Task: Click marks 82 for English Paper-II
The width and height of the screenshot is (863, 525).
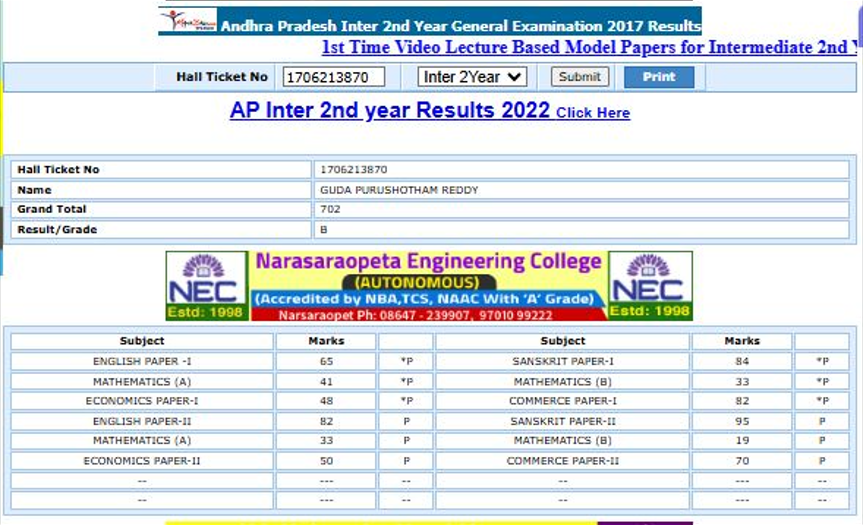Action: [x=326, y=421]
